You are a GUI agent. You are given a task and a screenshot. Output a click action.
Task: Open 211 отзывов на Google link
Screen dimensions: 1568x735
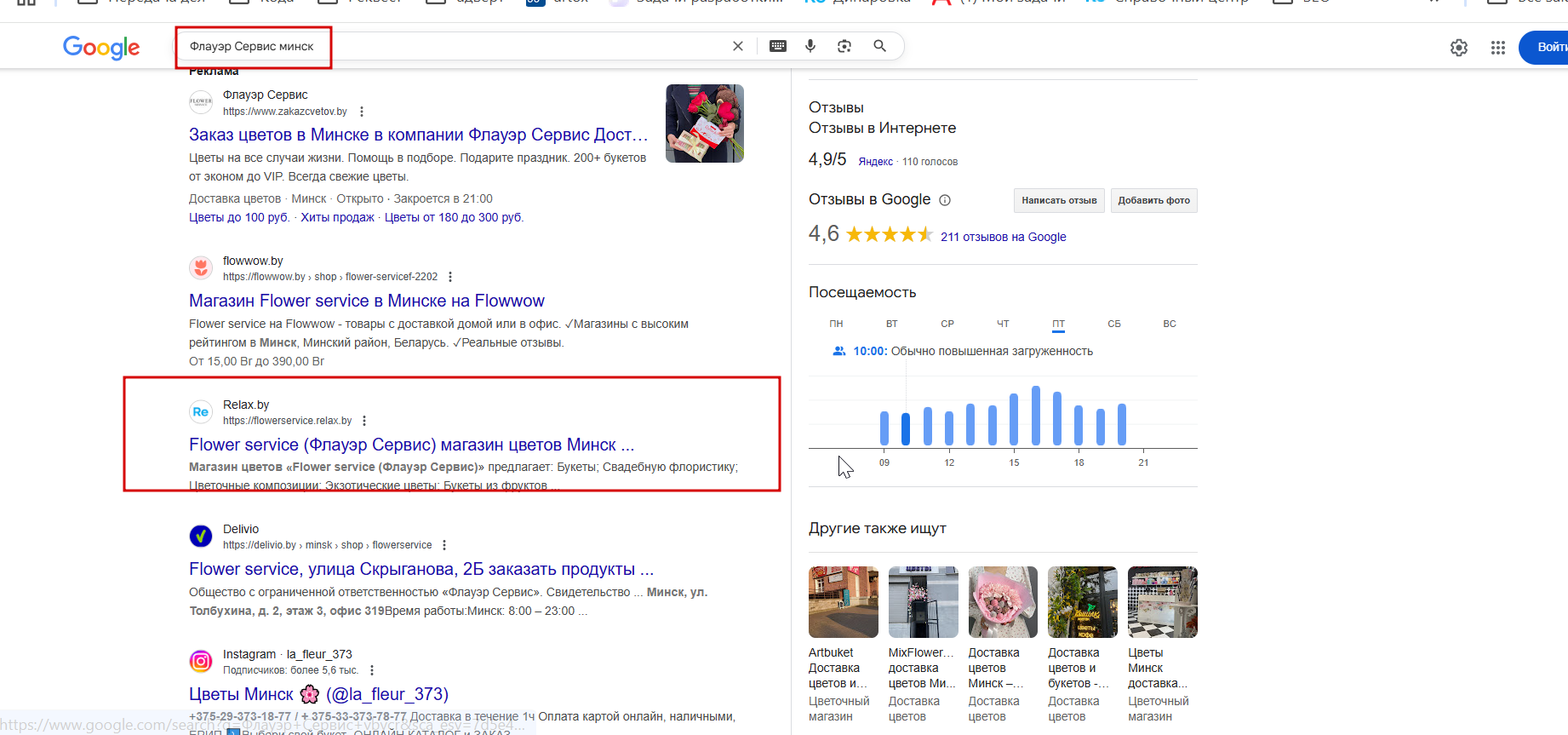(x=1003, y=237)
